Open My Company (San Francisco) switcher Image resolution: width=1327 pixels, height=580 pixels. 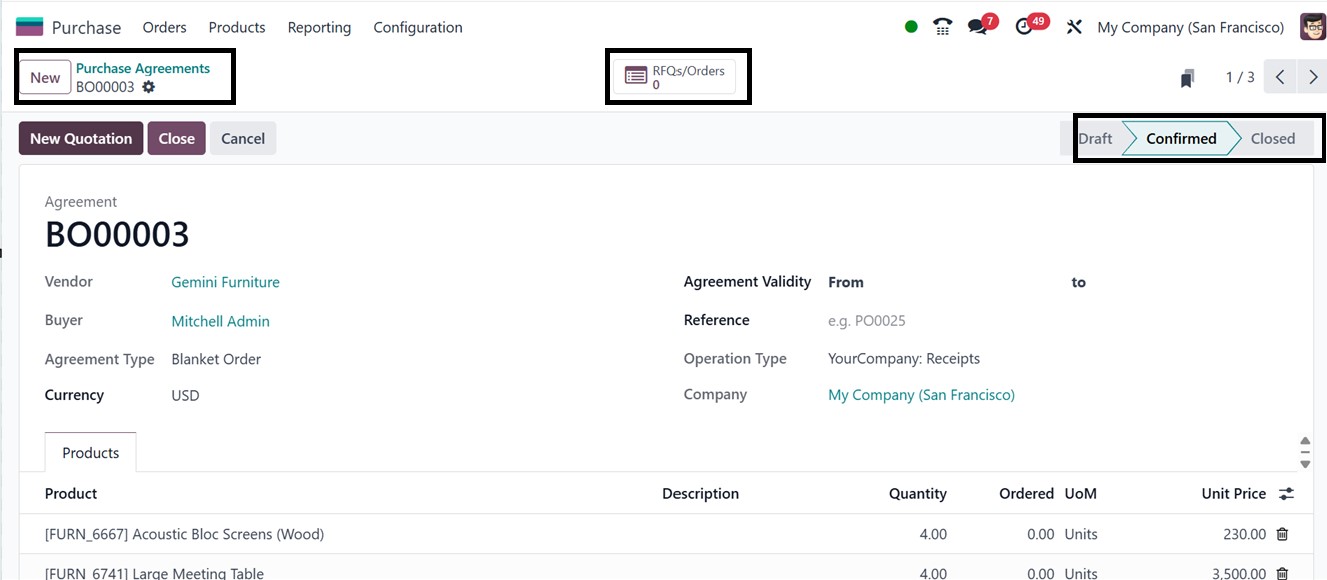pyautogui.click(x=1190, y=27)
